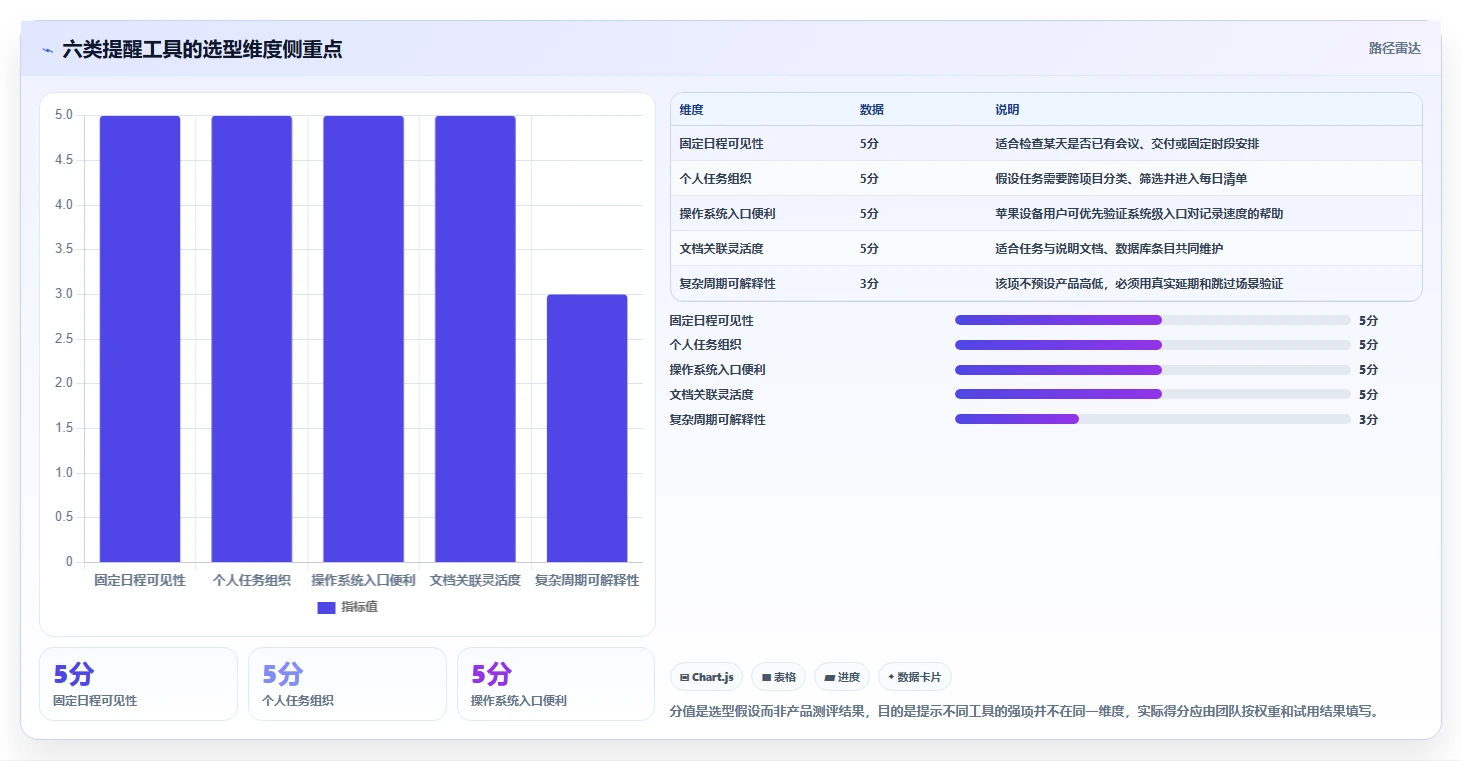
Task: Click the 3分 value beside the progress bar
Action: pyautogui.click(x=1368, y=419)
